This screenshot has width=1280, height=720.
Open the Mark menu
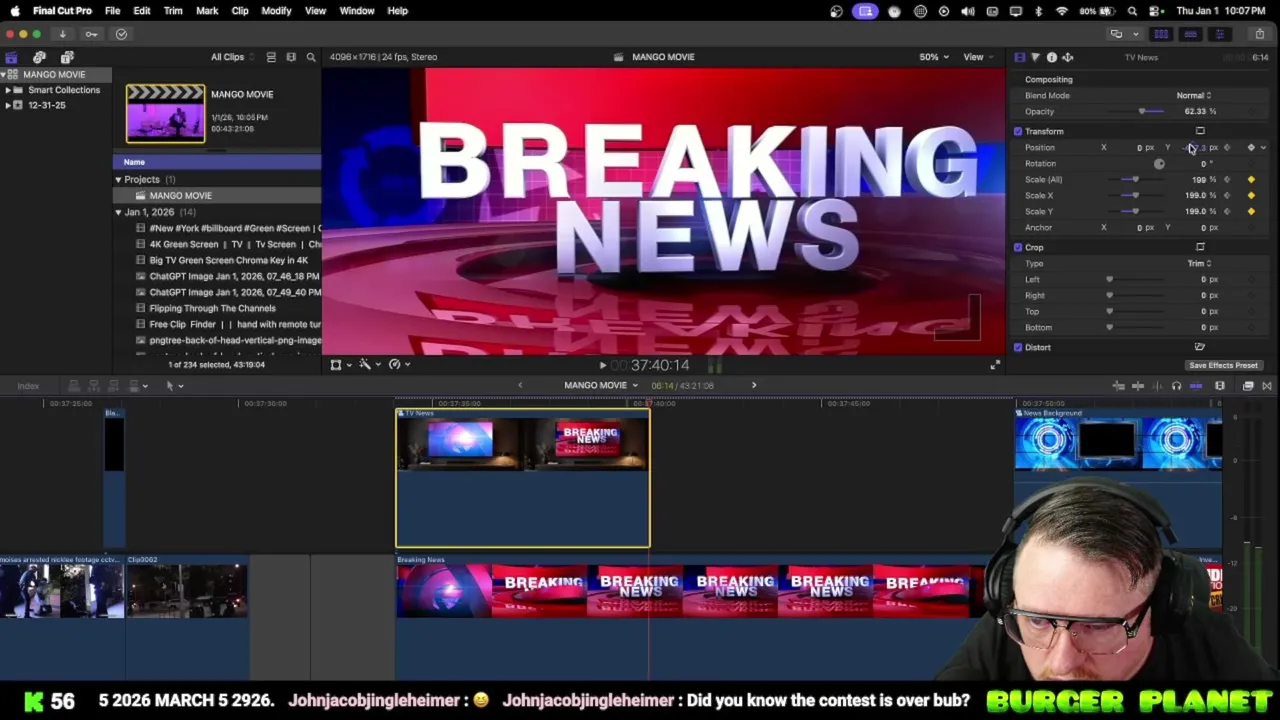pyautogui.click(x=207, y=11)
